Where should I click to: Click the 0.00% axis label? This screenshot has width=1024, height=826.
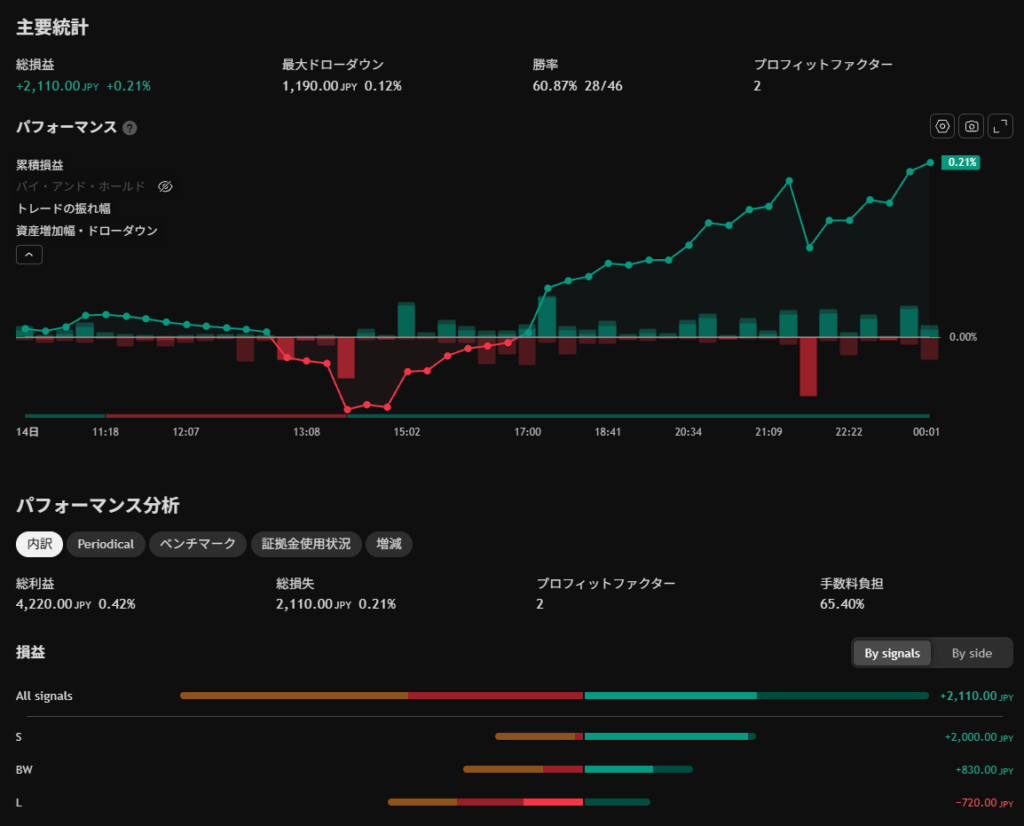click(963, 337)
